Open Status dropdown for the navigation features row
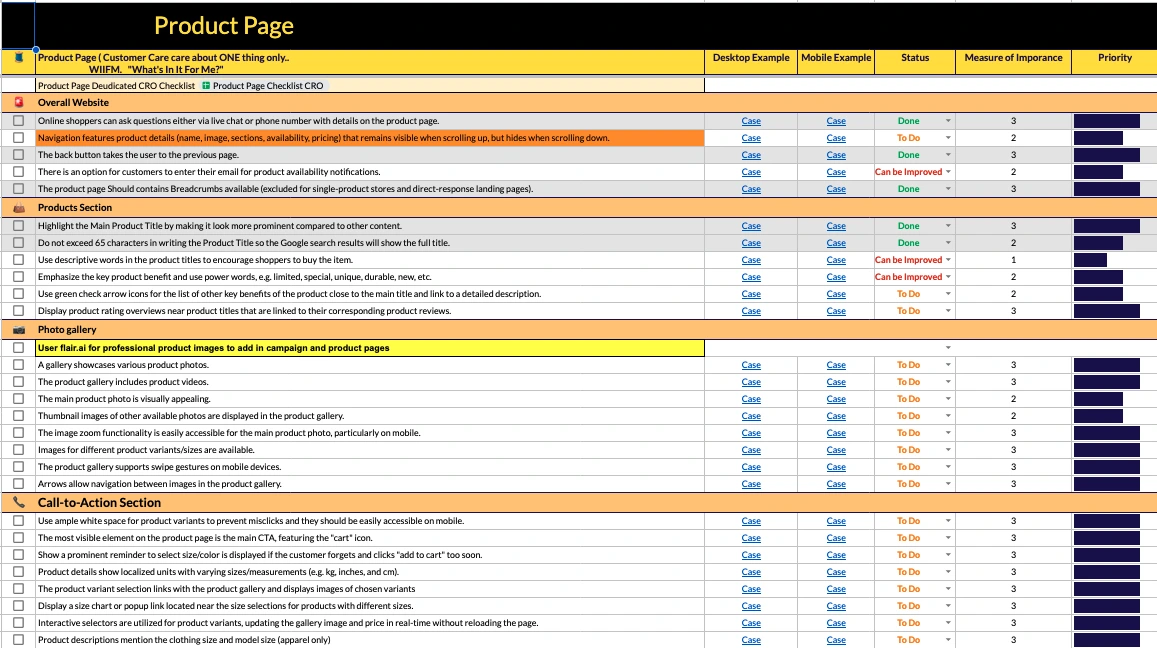 pyautogui.click(x=948, y=138)
